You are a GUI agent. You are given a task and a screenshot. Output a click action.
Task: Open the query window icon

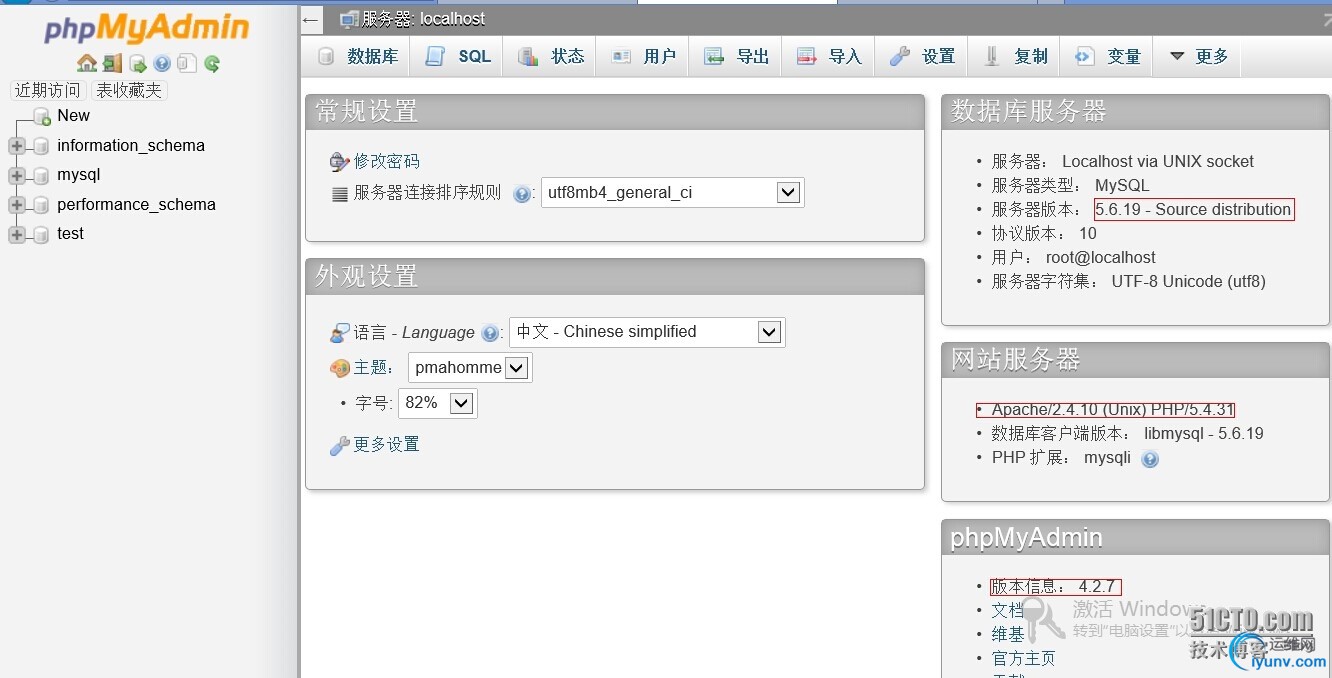tap(138, 64)
